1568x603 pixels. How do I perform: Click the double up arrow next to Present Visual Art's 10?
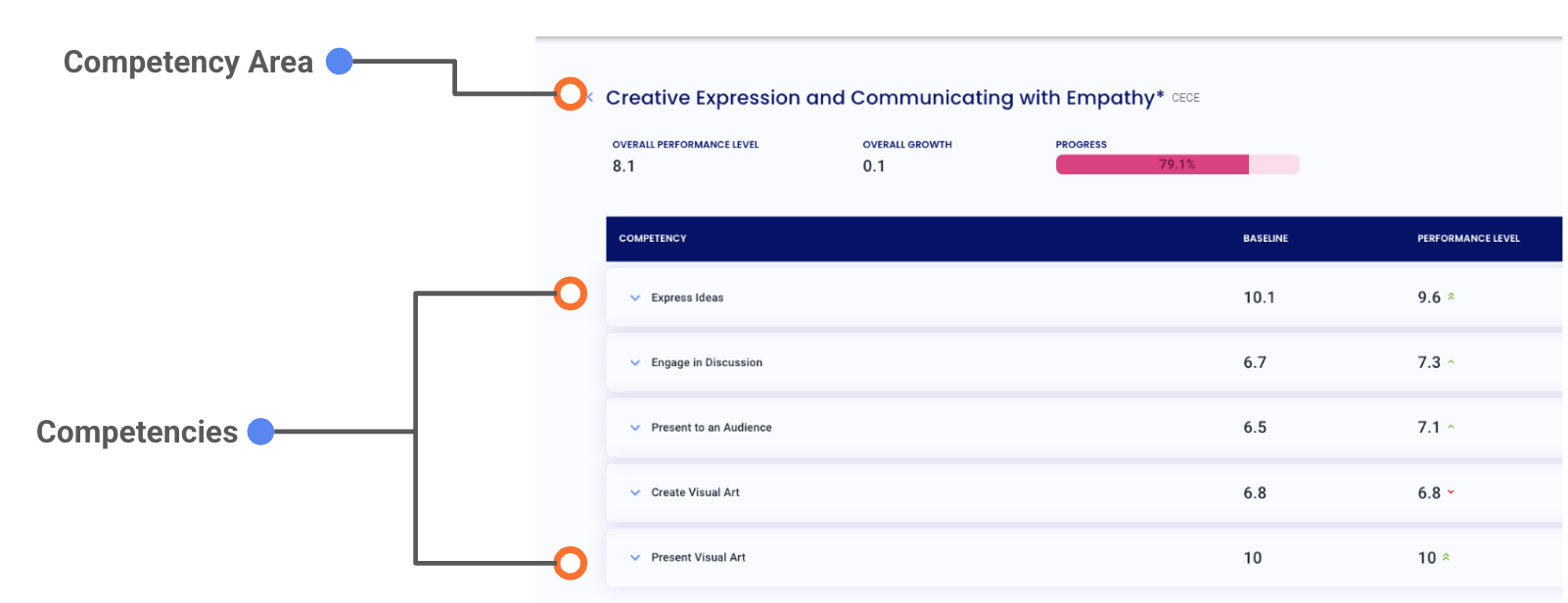1446,557
